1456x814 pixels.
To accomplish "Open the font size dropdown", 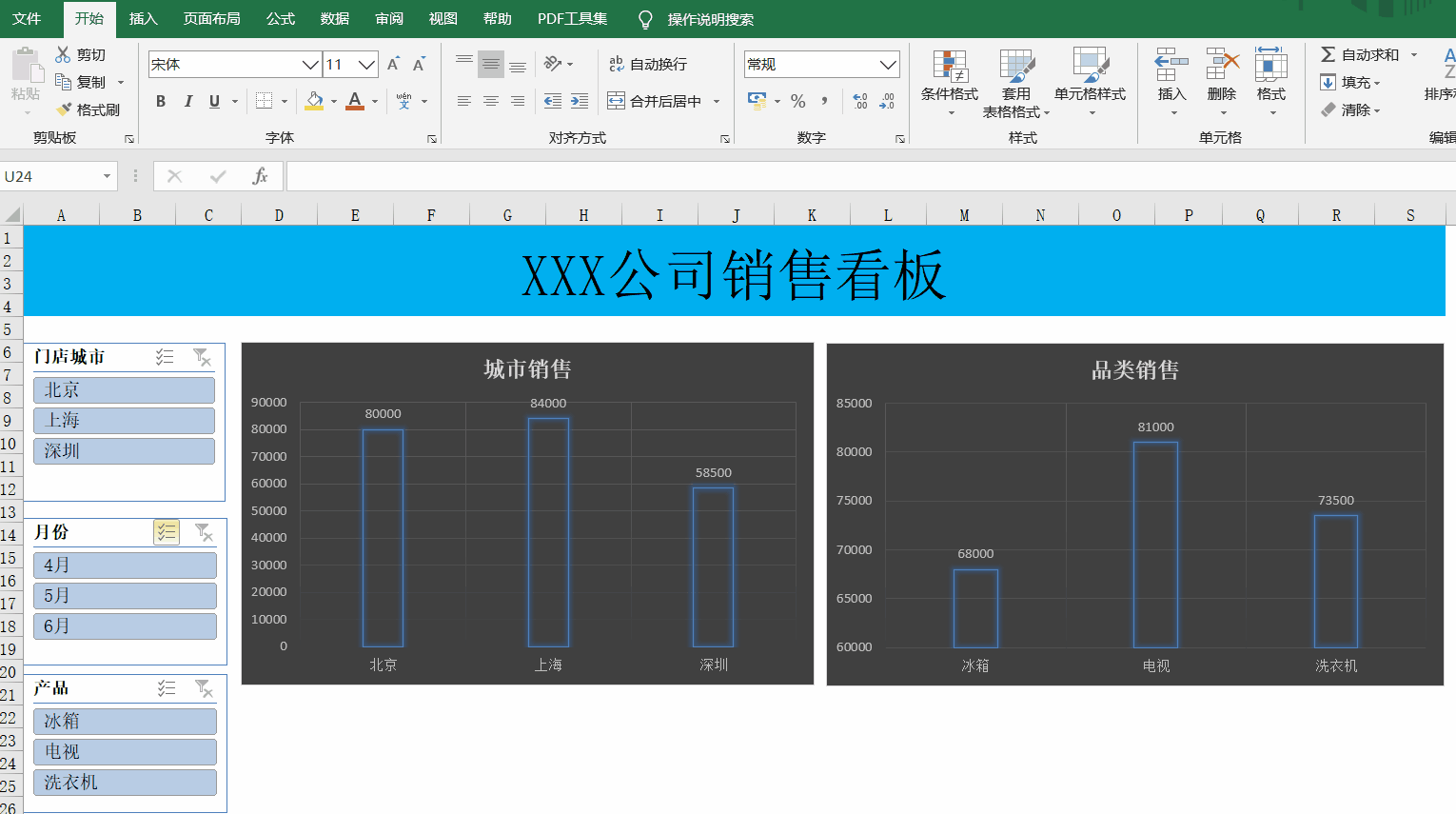I will coord(367,65).
